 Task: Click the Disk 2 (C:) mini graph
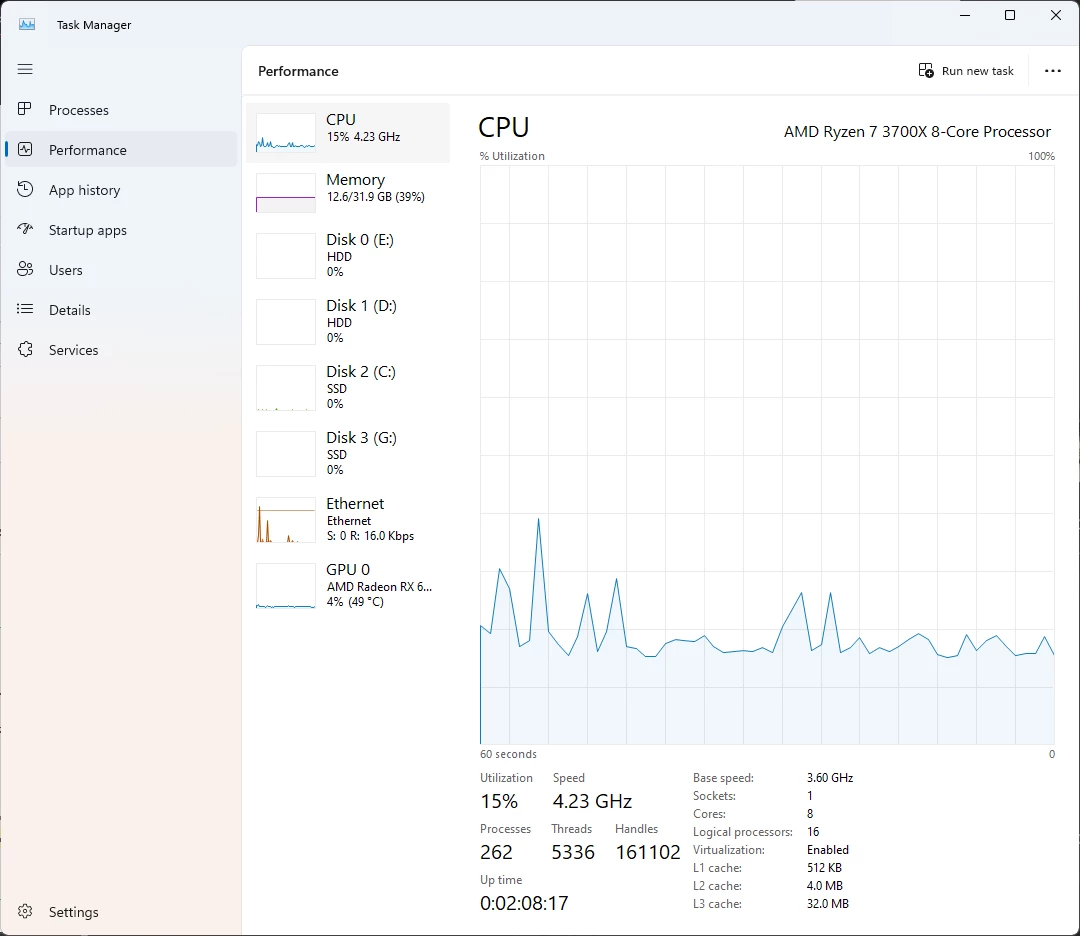(x=286, y=388)
